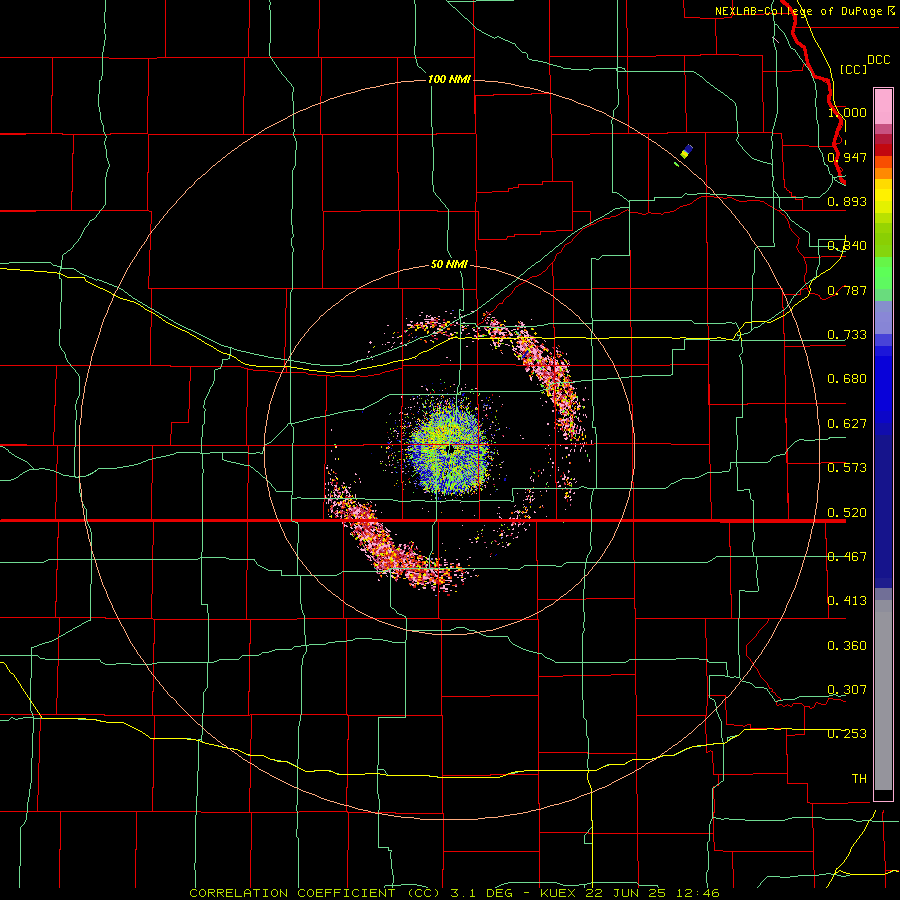Image resolution: width=900 pixels, height=900 pixels.
Task: Click the 0.253 scale value
Action: click(x=847, y=734)
